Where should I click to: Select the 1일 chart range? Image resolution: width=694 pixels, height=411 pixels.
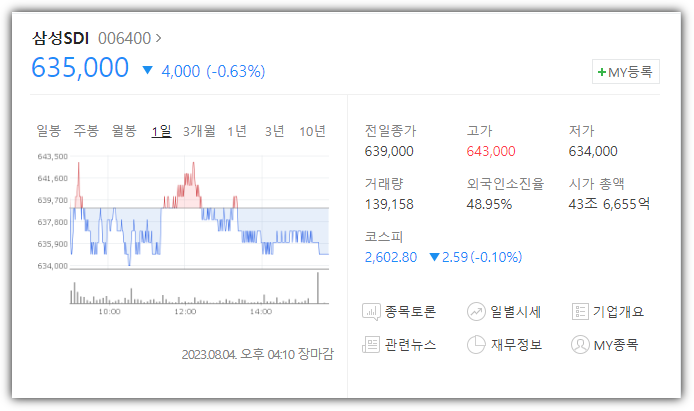(x=161, y=131)
